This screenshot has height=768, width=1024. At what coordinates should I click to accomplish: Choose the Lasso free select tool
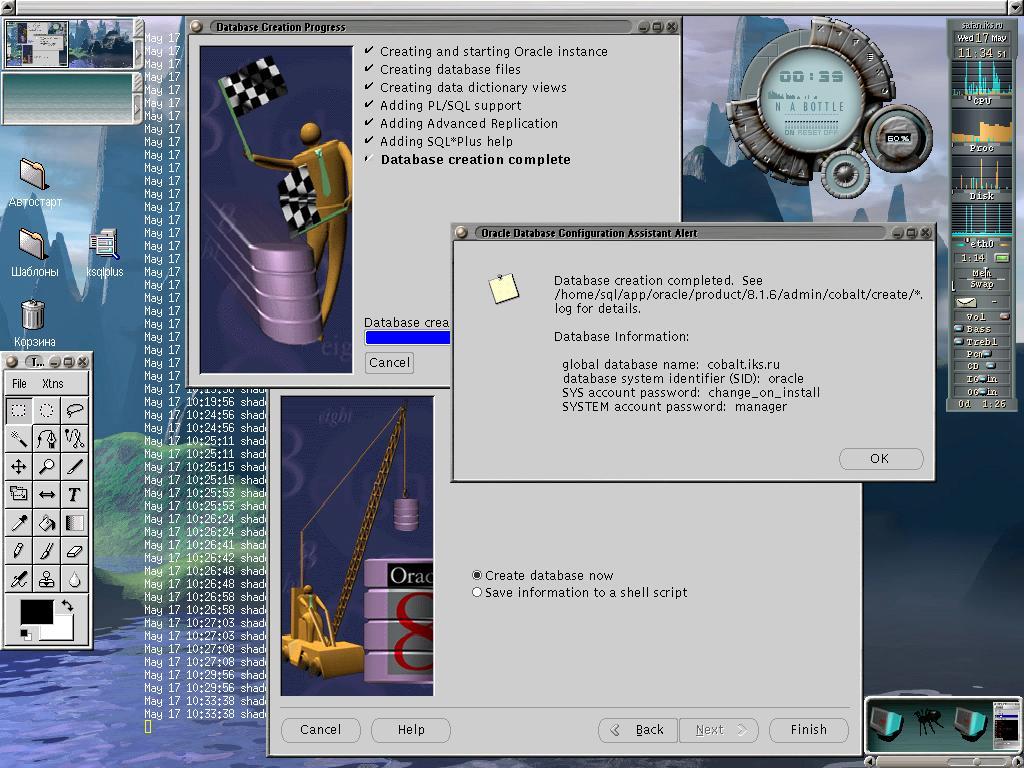[74, 410]
